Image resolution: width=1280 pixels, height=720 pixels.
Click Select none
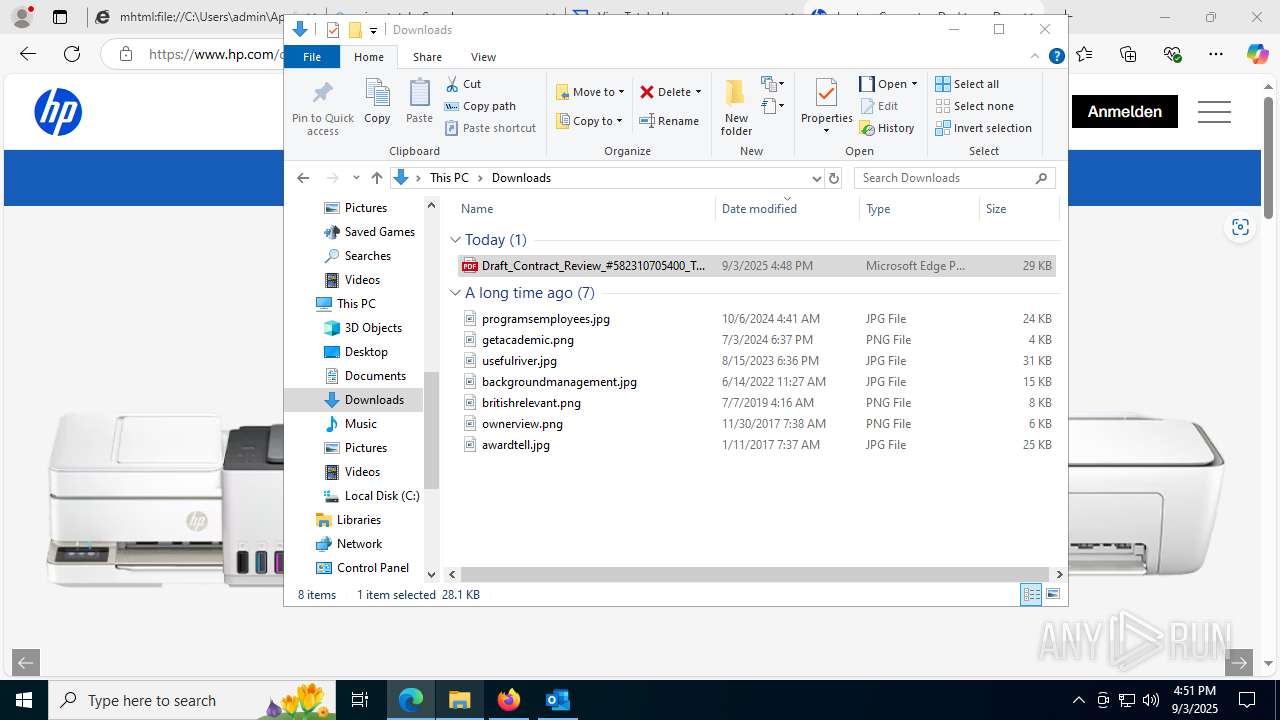(975, 106)
